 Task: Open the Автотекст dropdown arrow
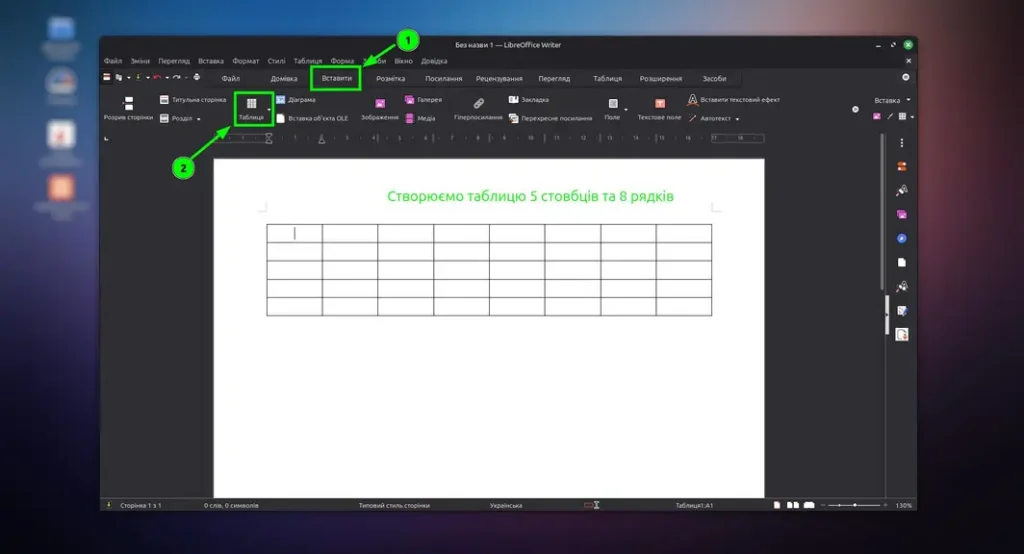click(x=737, y=119)
